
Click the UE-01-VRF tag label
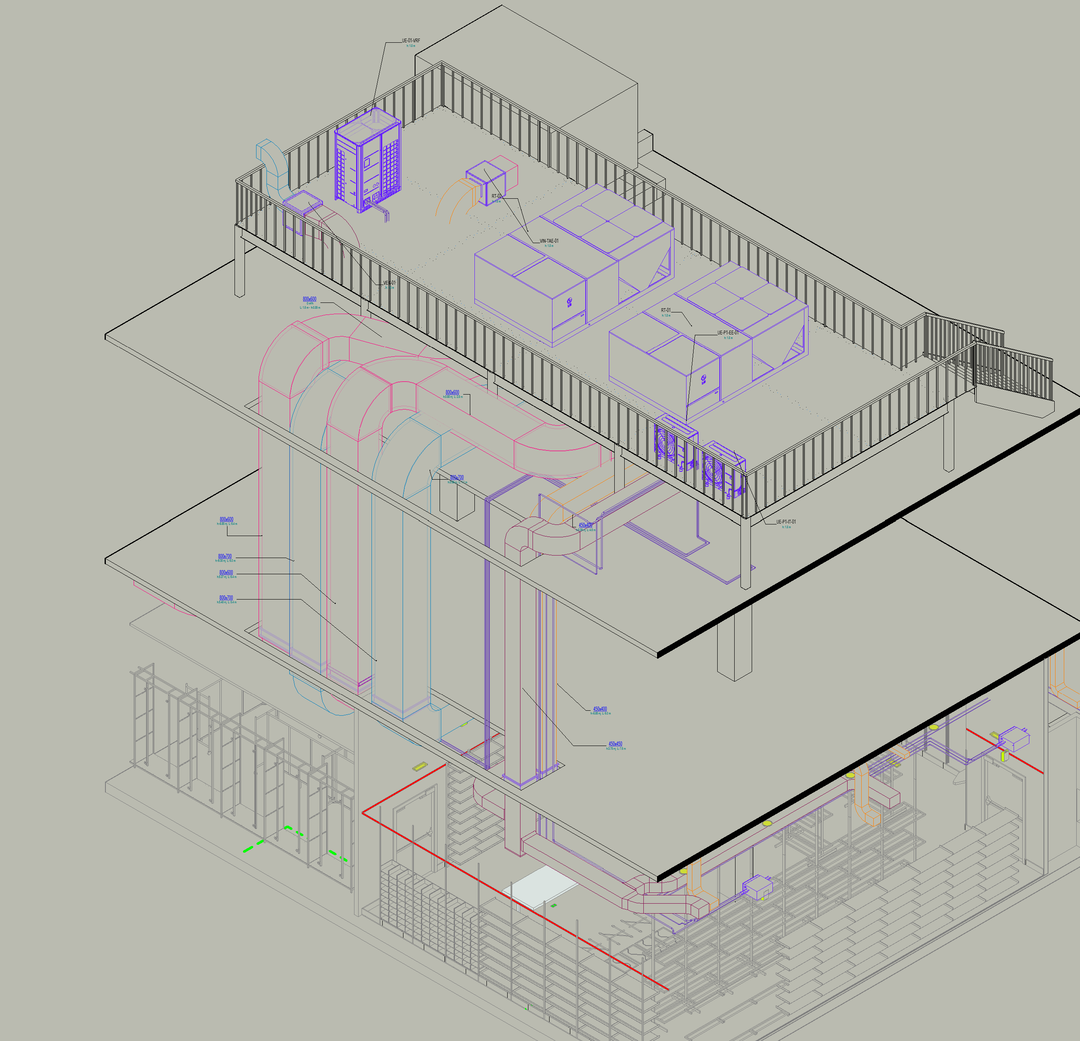coord(411,42)
